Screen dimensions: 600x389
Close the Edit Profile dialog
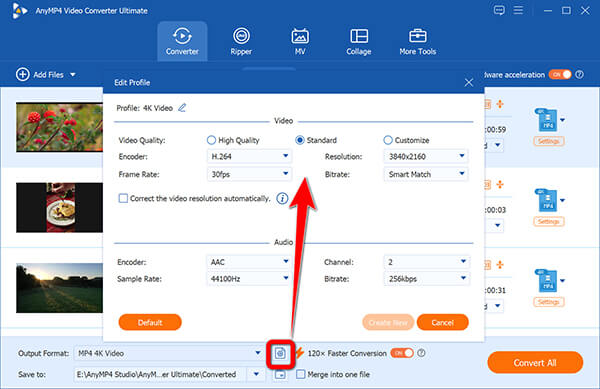pos(469,82)
